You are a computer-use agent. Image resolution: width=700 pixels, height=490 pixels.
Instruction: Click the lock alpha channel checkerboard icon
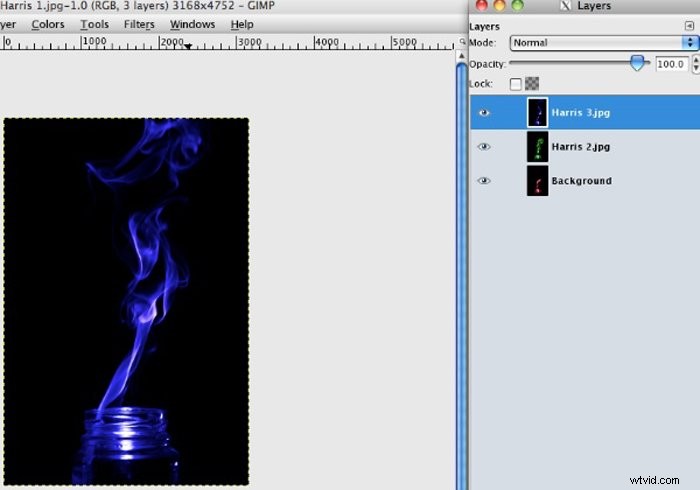[532, 84]
